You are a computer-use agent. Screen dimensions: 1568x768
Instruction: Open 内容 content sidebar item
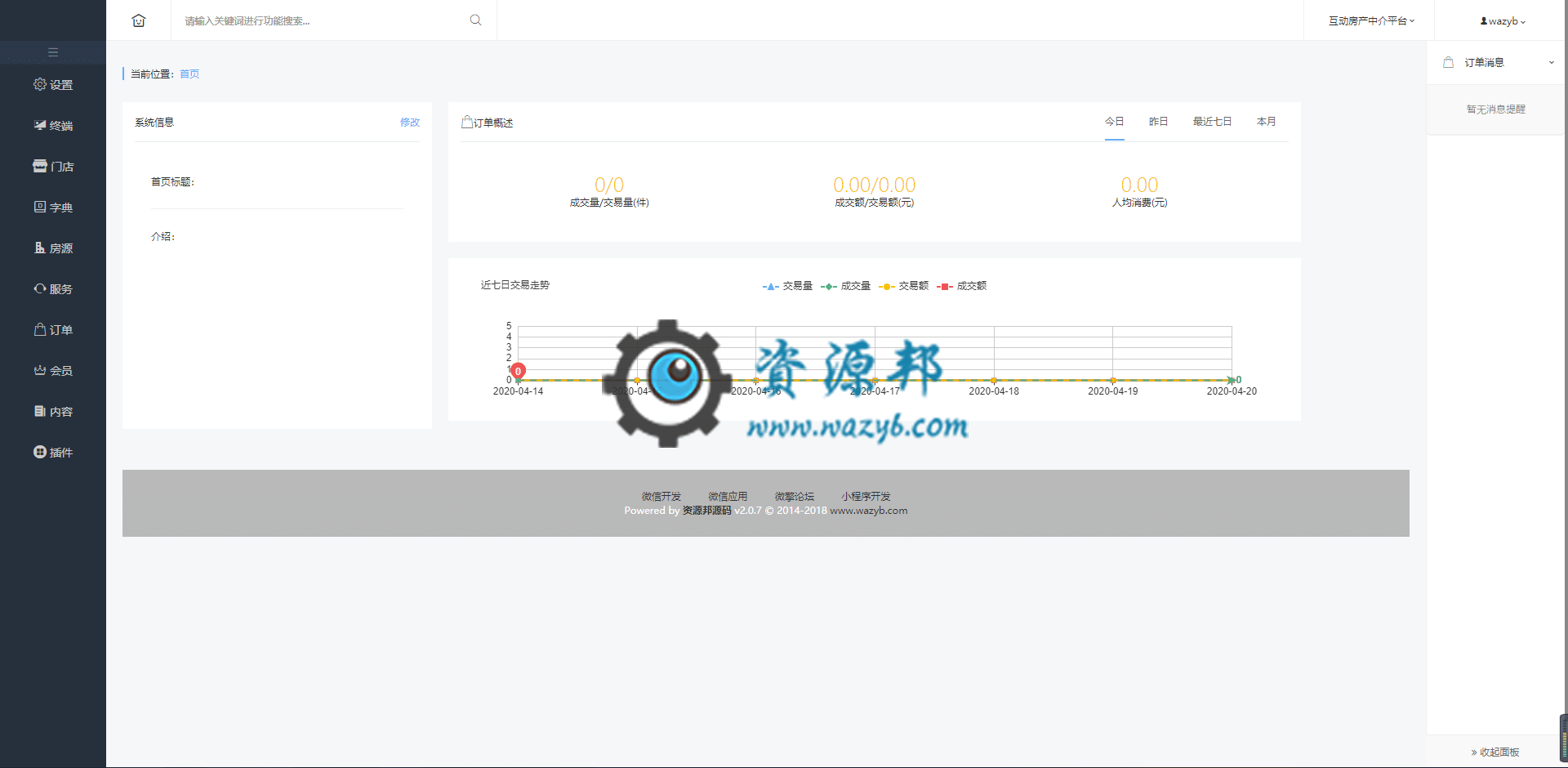(x=53, y=411)
